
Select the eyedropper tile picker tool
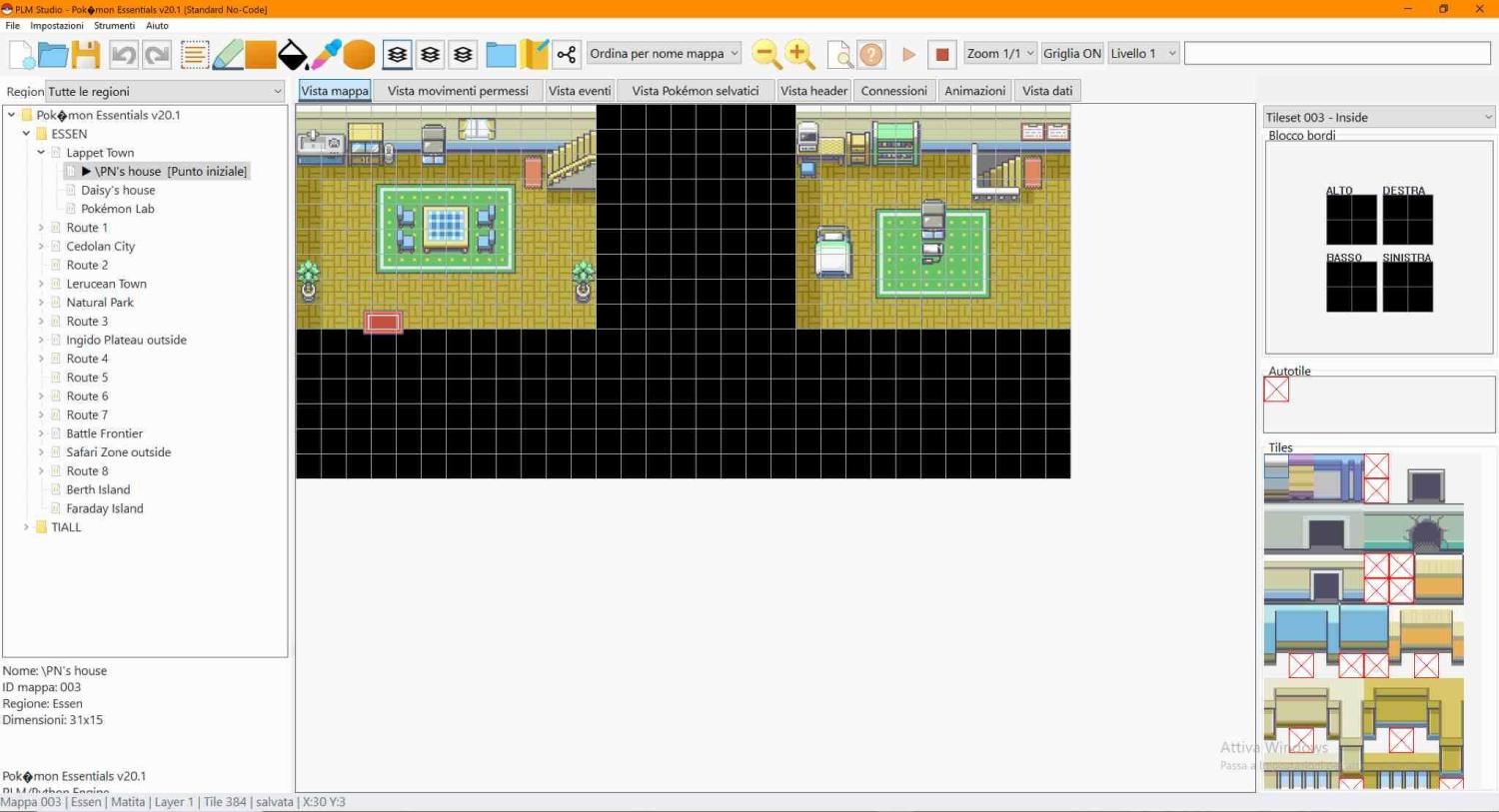(326, 54)
